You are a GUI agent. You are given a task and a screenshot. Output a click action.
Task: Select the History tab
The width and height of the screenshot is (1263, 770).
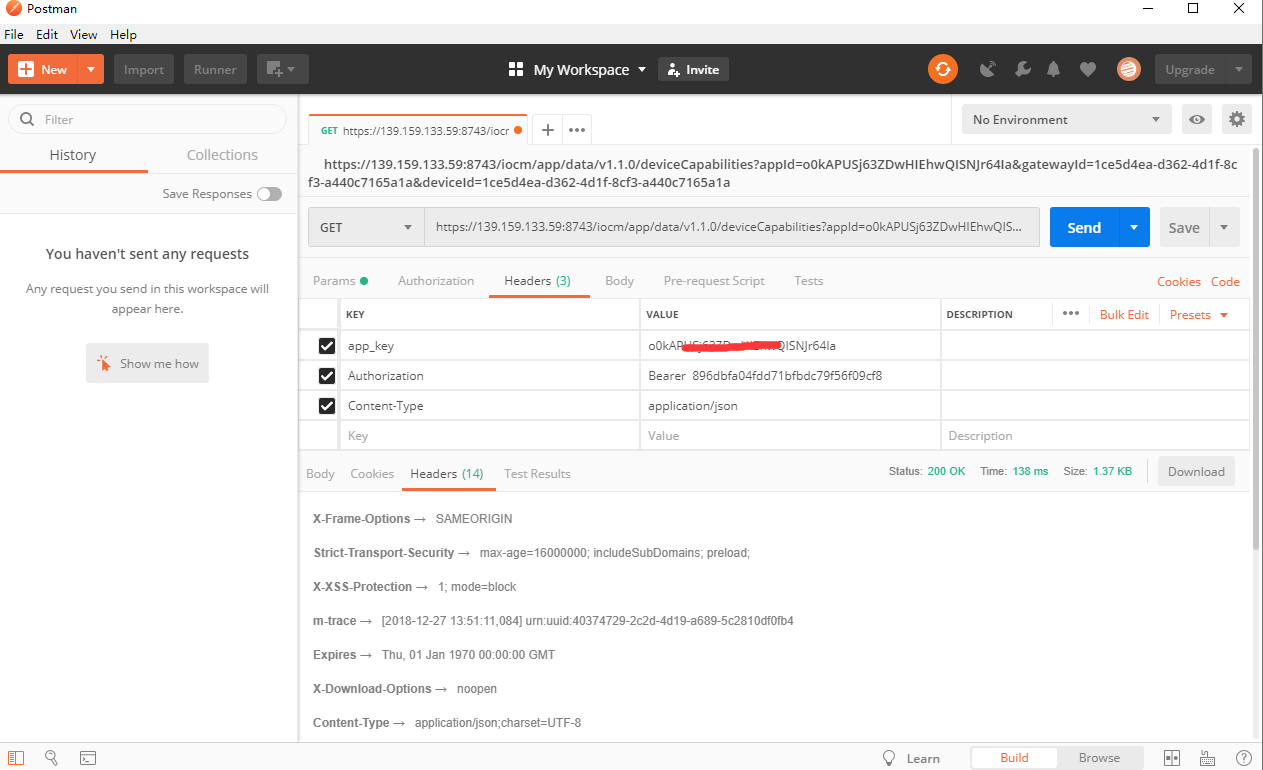click(x=73, y=155)
